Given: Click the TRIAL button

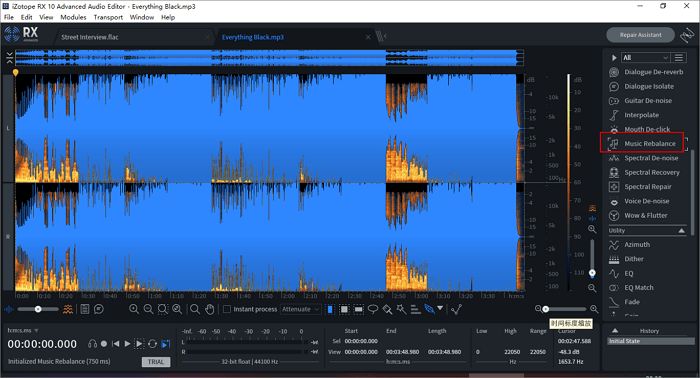Looking at the screenshot, I should click(156, 361).
